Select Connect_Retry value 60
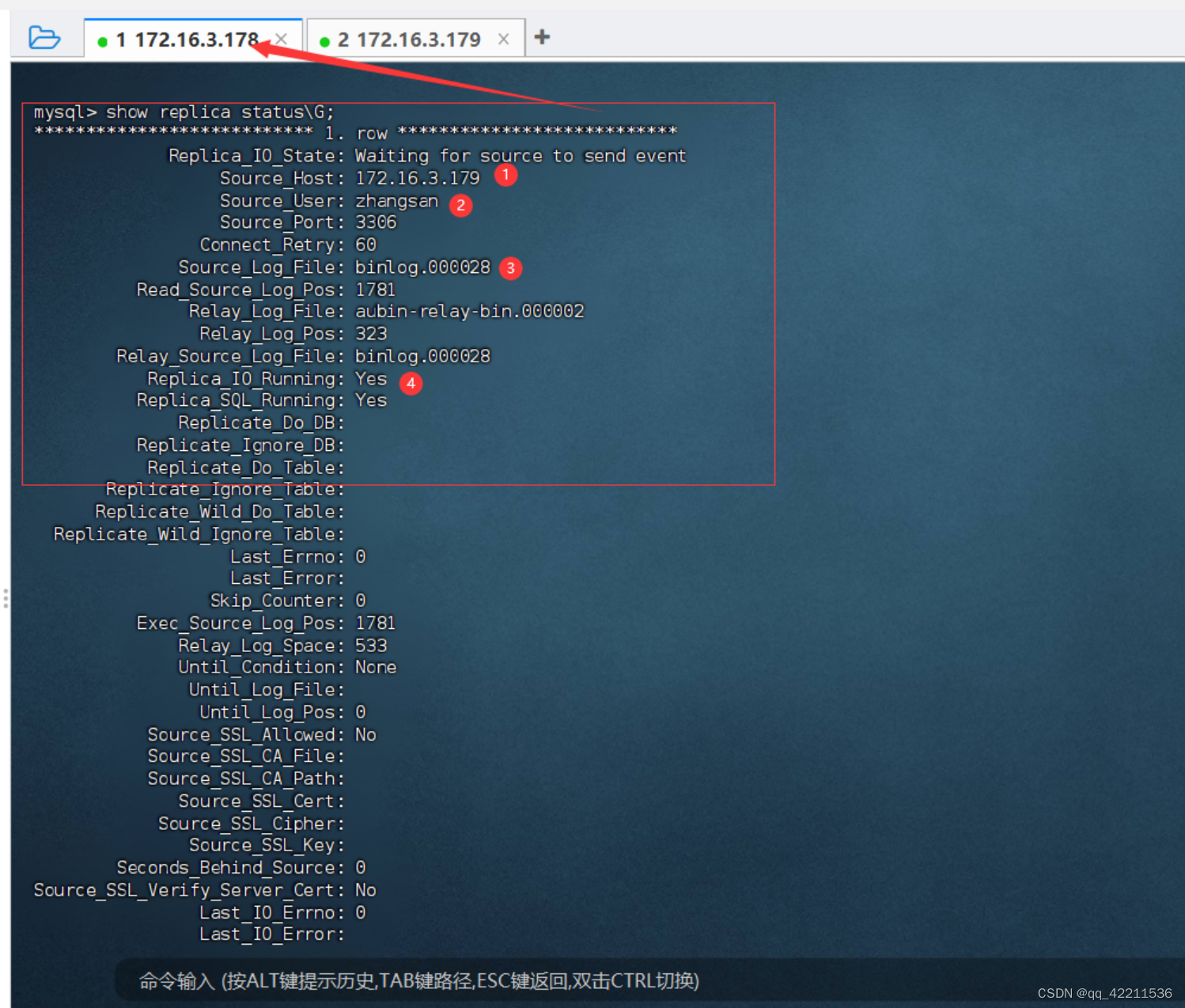Viewport: 1185px width, 1008px height. pyautogui.click(x=365, y=244)
